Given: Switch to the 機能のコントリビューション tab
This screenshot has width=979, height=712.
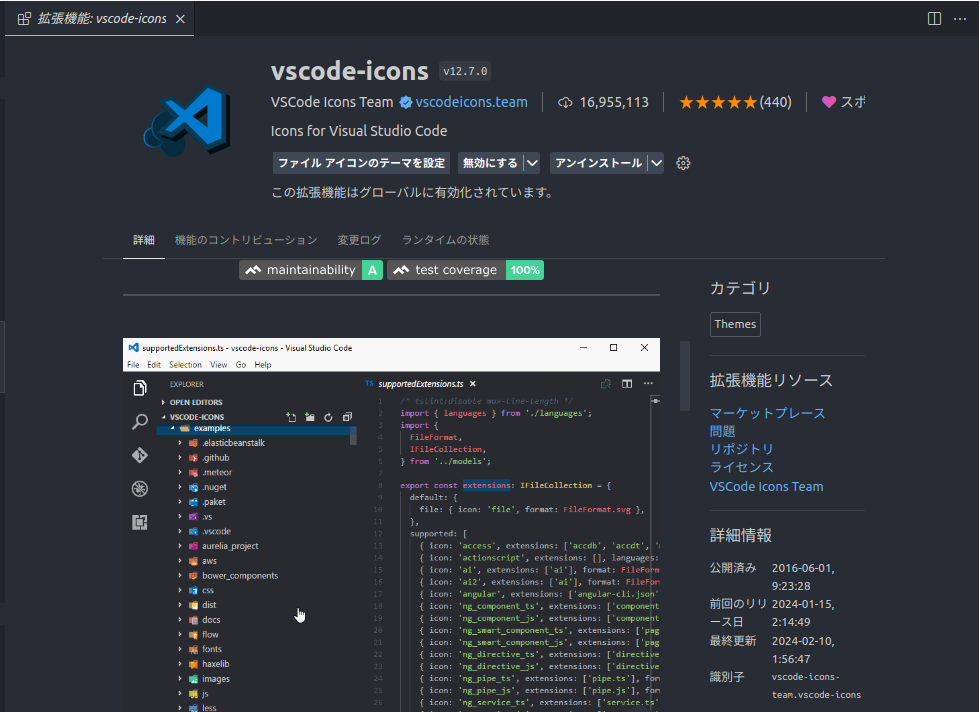Looking at the screenshot, I should point(246,240).
